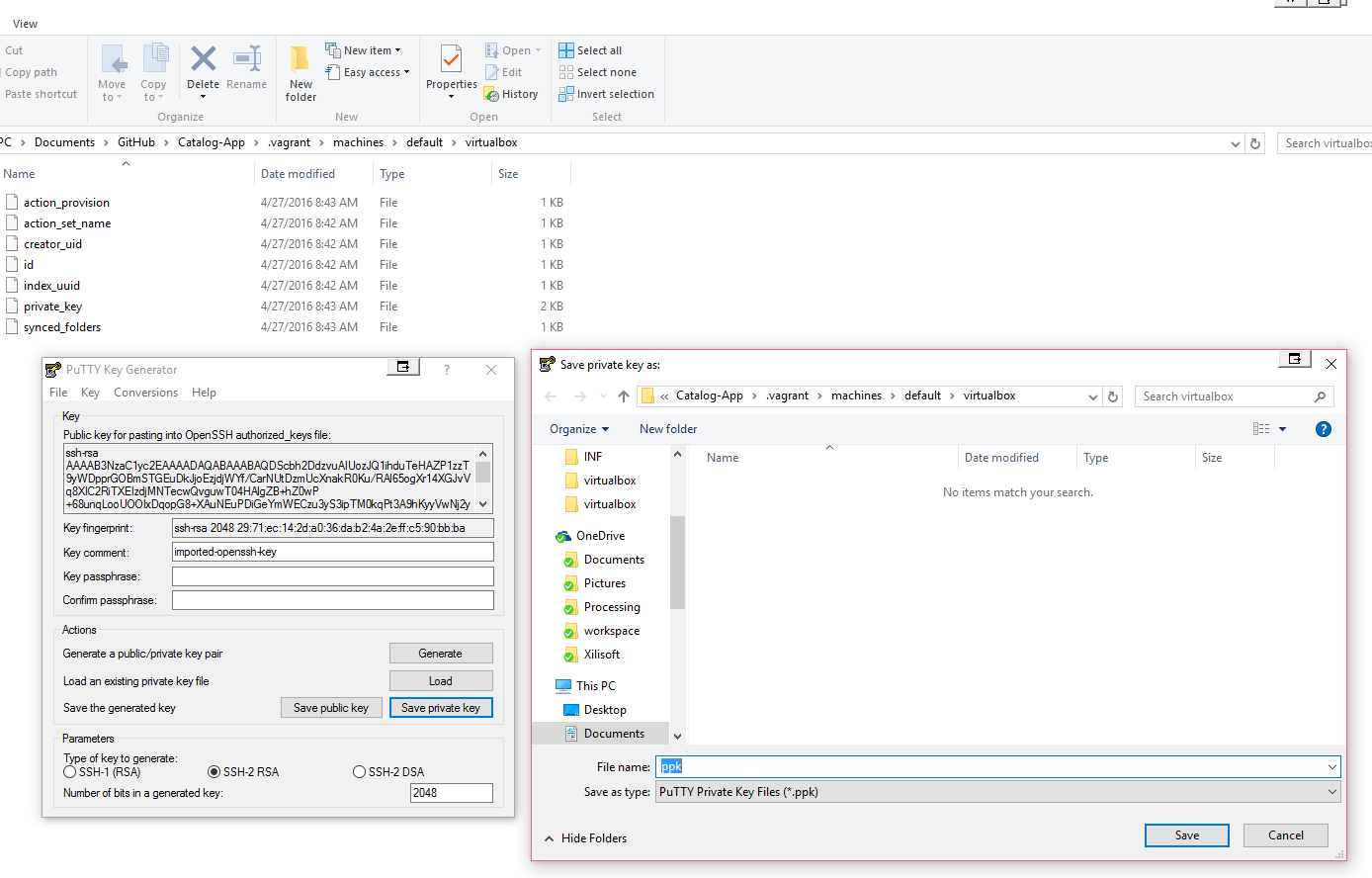The image size is (1372, 878).
Task: Click Save in the Save dialog
Action: coord(1187,835)
